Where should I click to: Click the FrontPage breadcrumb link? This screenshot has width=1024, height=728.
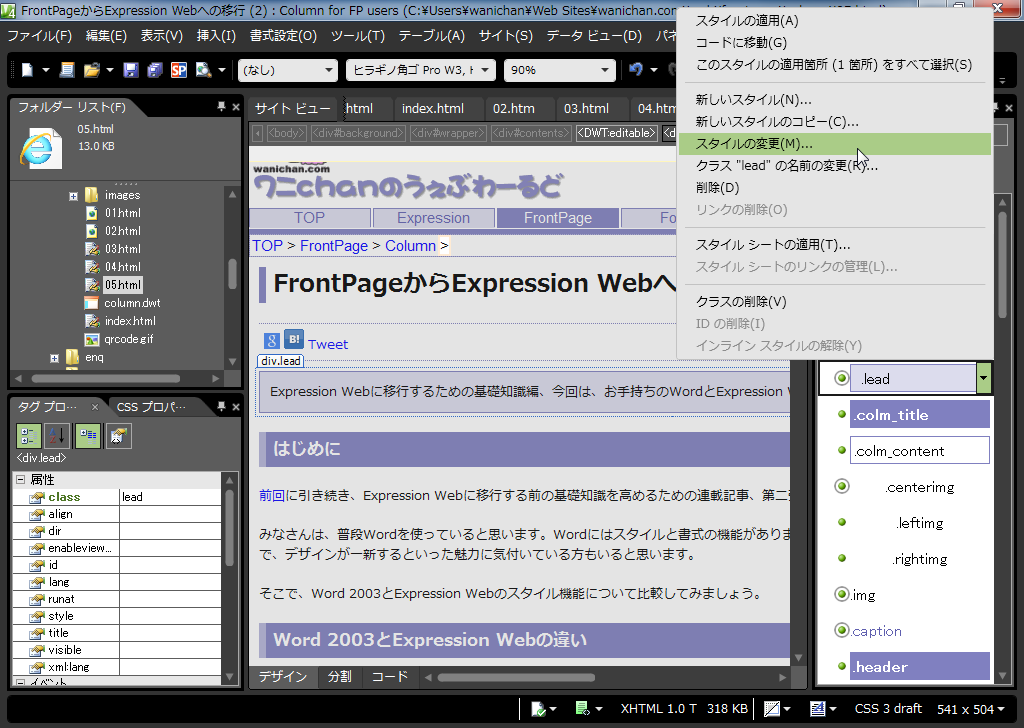coord(334,245)
